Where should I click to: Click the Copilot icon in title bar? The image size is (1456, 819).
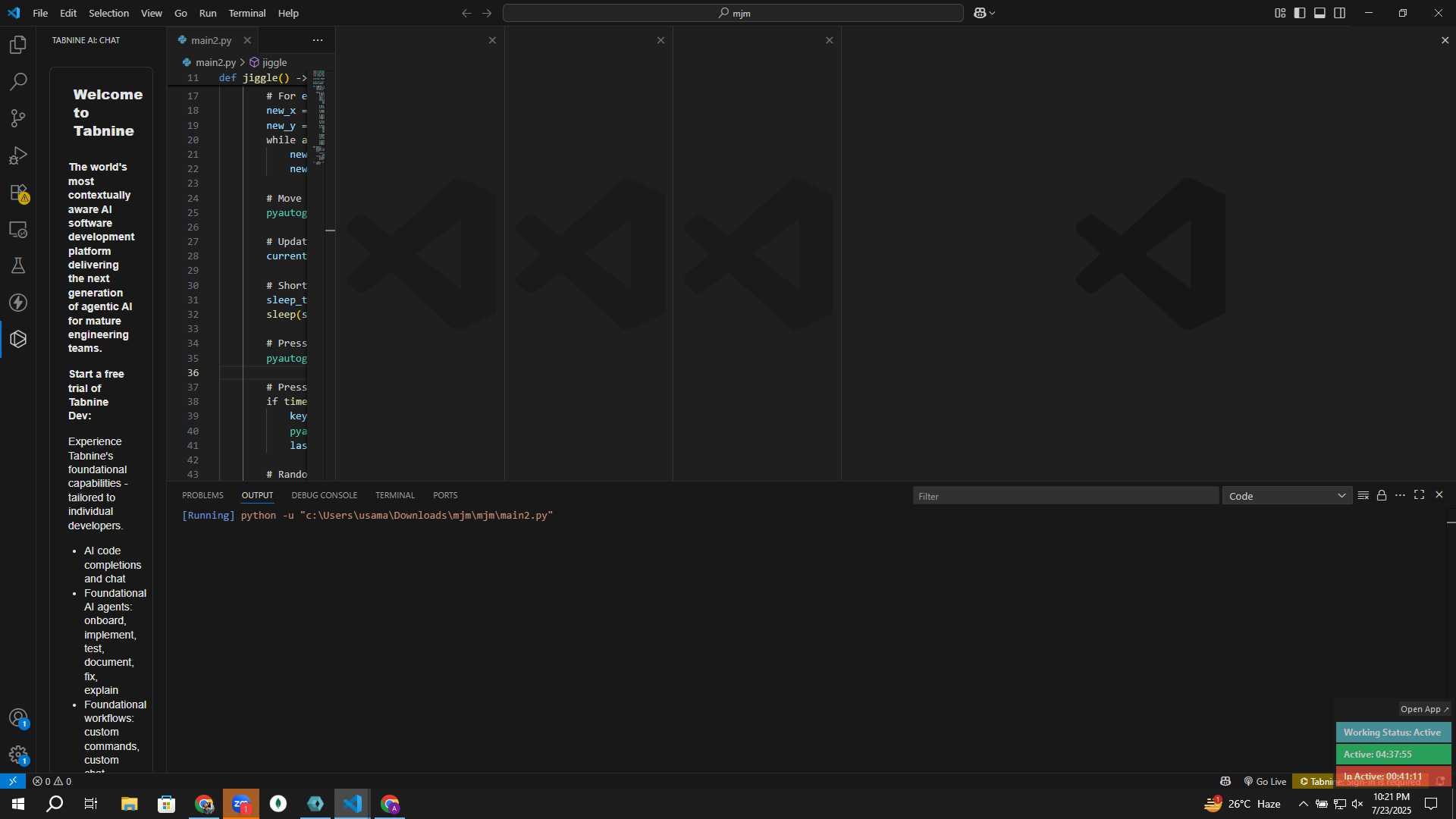(980, 13)
